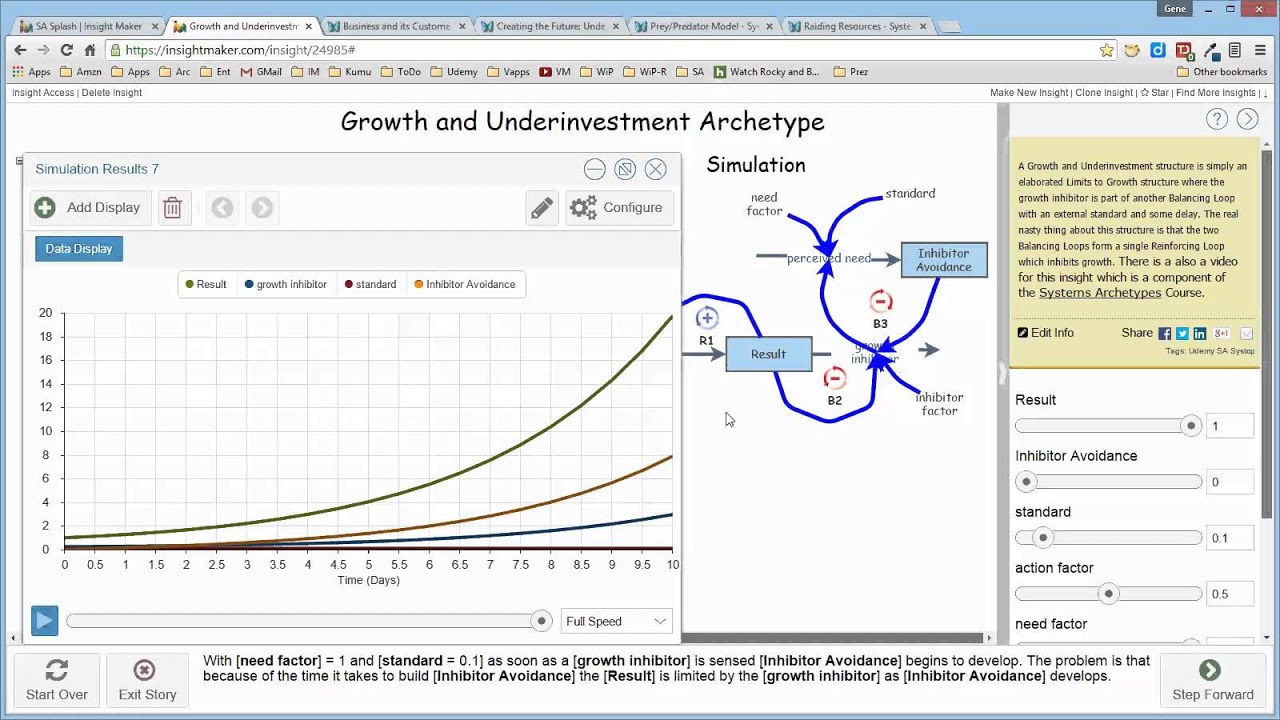This screenshot has height=720, width=1280.
Task: Share on LinkedIn icon
Action: (x=1199, y=333)
